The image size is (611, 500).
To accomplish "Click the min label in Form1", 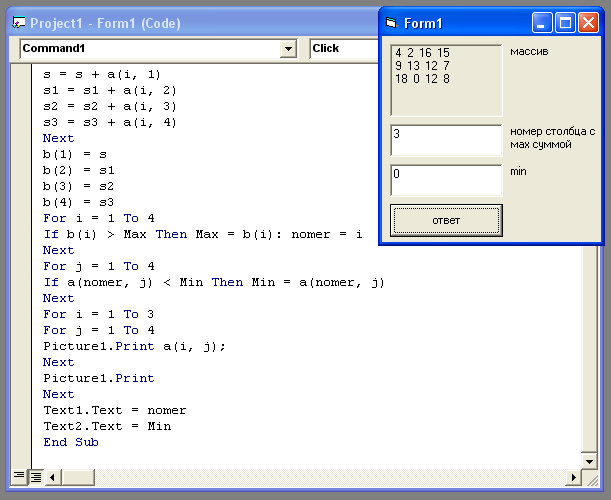I will [x=518, y=171].
